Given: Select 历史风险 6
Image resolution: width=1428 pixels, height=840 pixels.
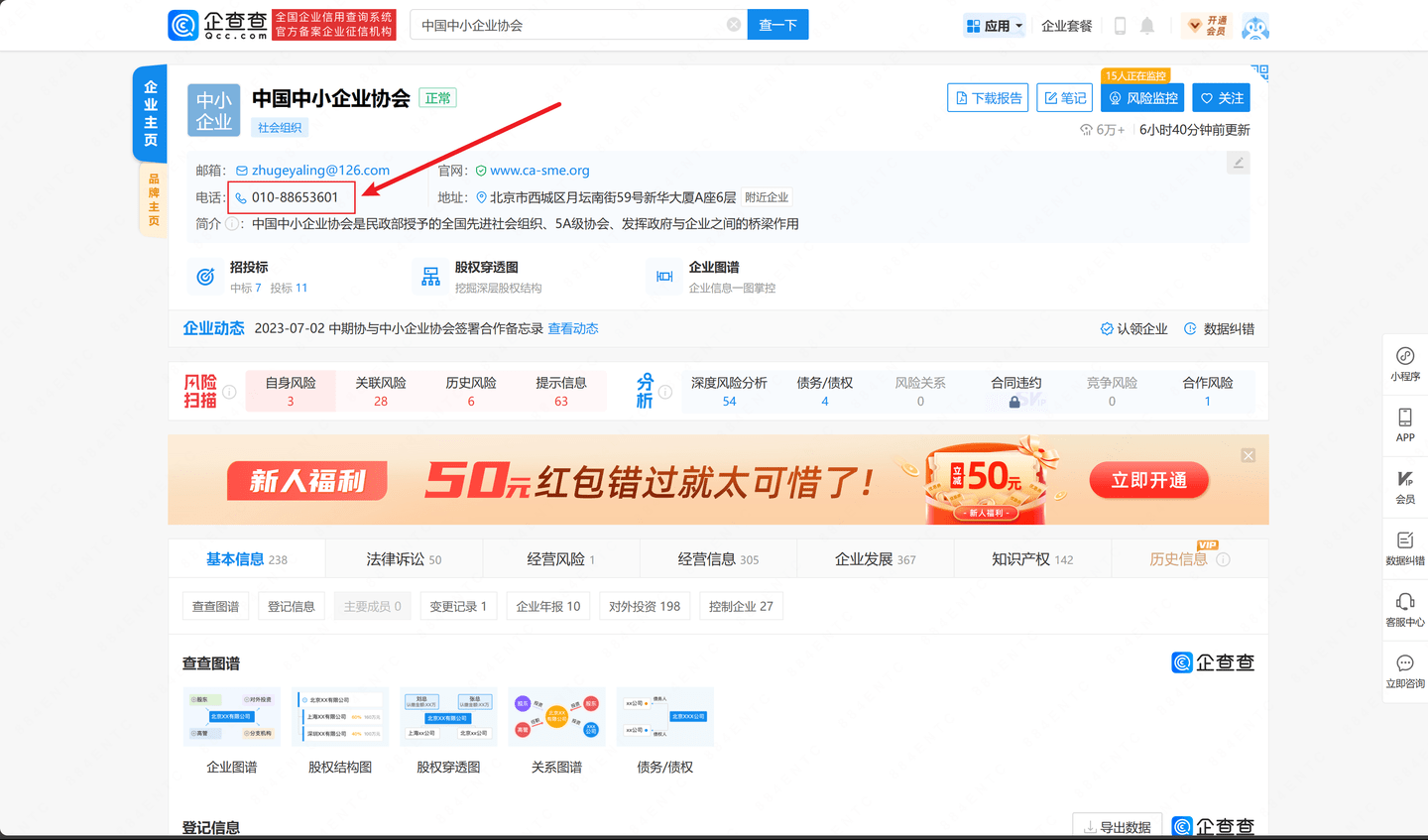Looking at the screenshot, I should (x=471, y=391).
